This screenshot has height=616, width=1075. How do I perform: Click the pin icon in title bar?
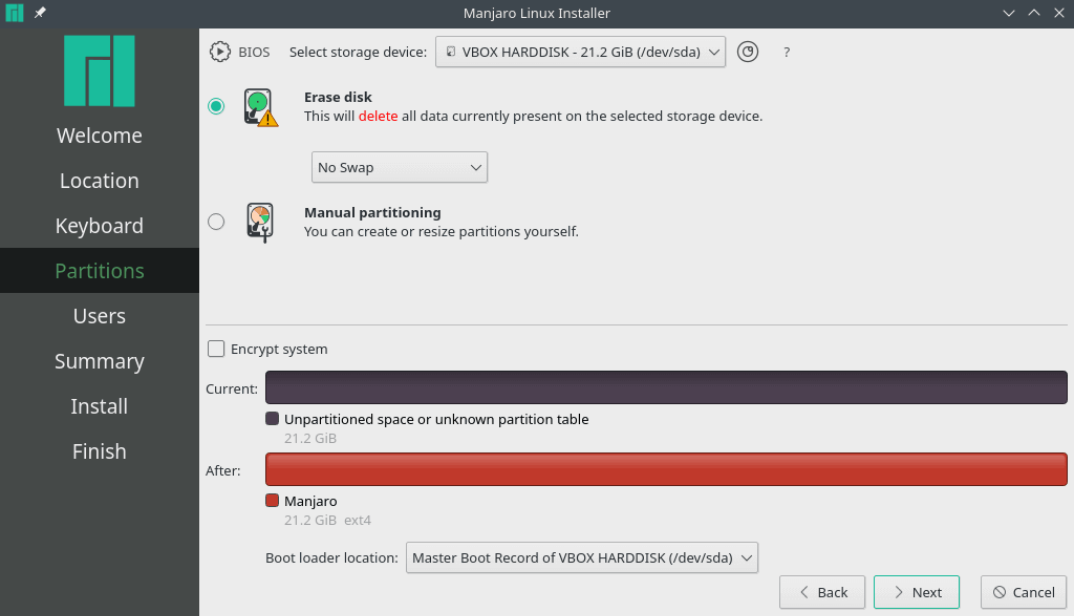(x=40, y=13)
